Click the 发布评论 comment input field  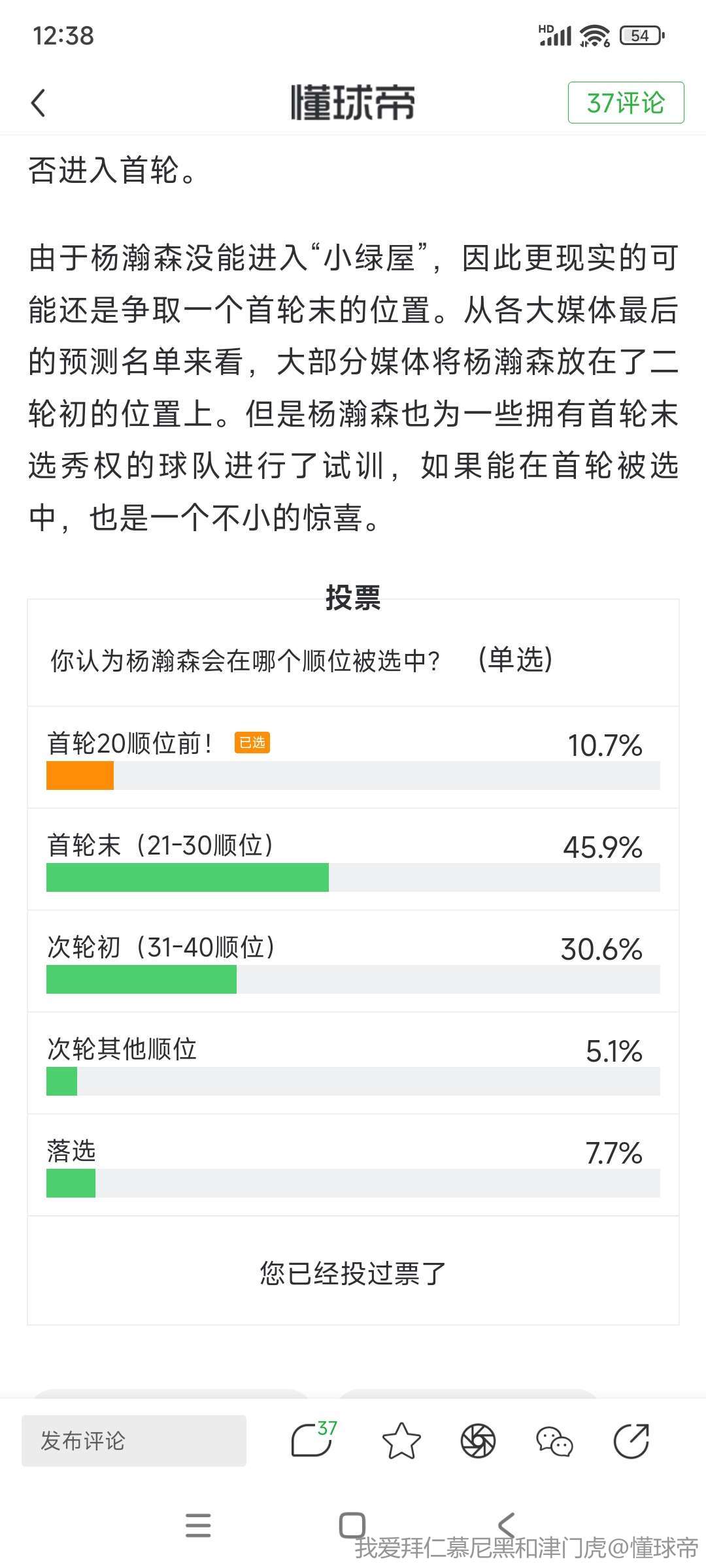[x=134, y=1441]
